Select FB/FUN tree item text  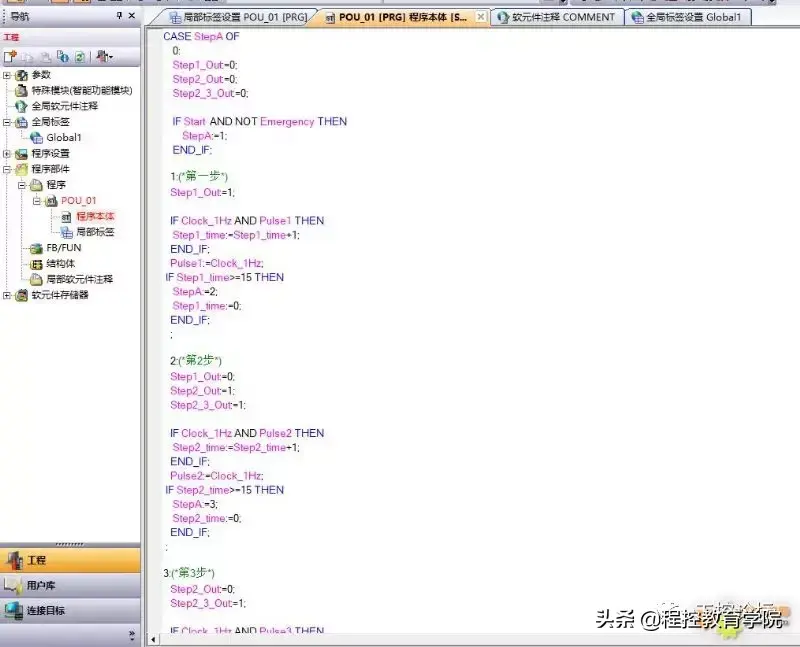64,248
